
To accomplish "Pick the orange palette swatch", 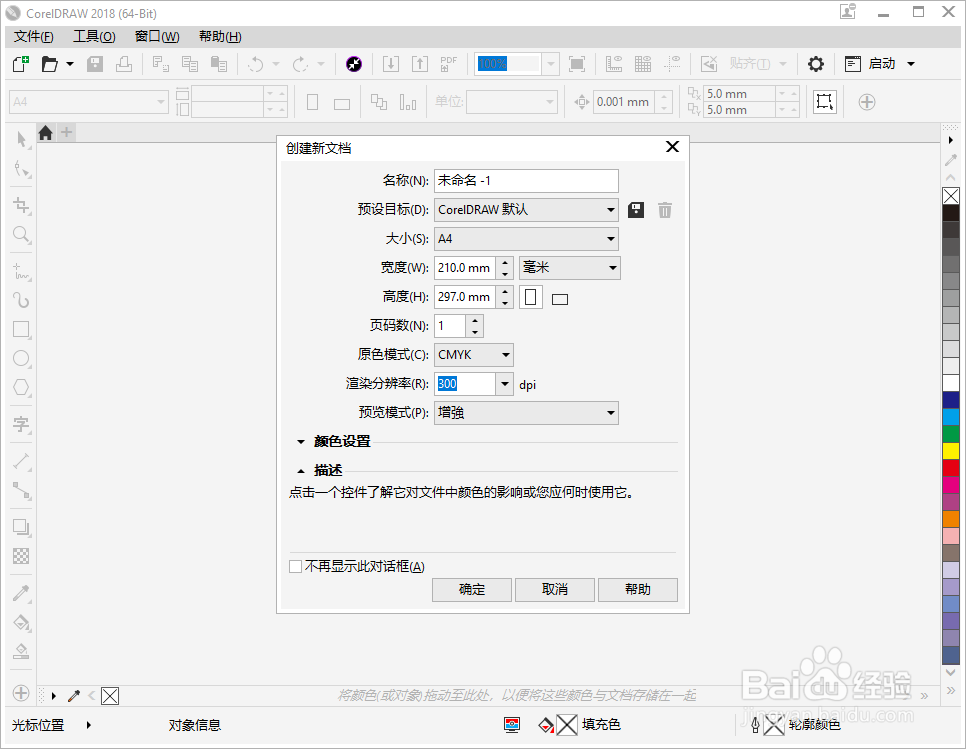I will pyautogui.click(x=951, y=519).
